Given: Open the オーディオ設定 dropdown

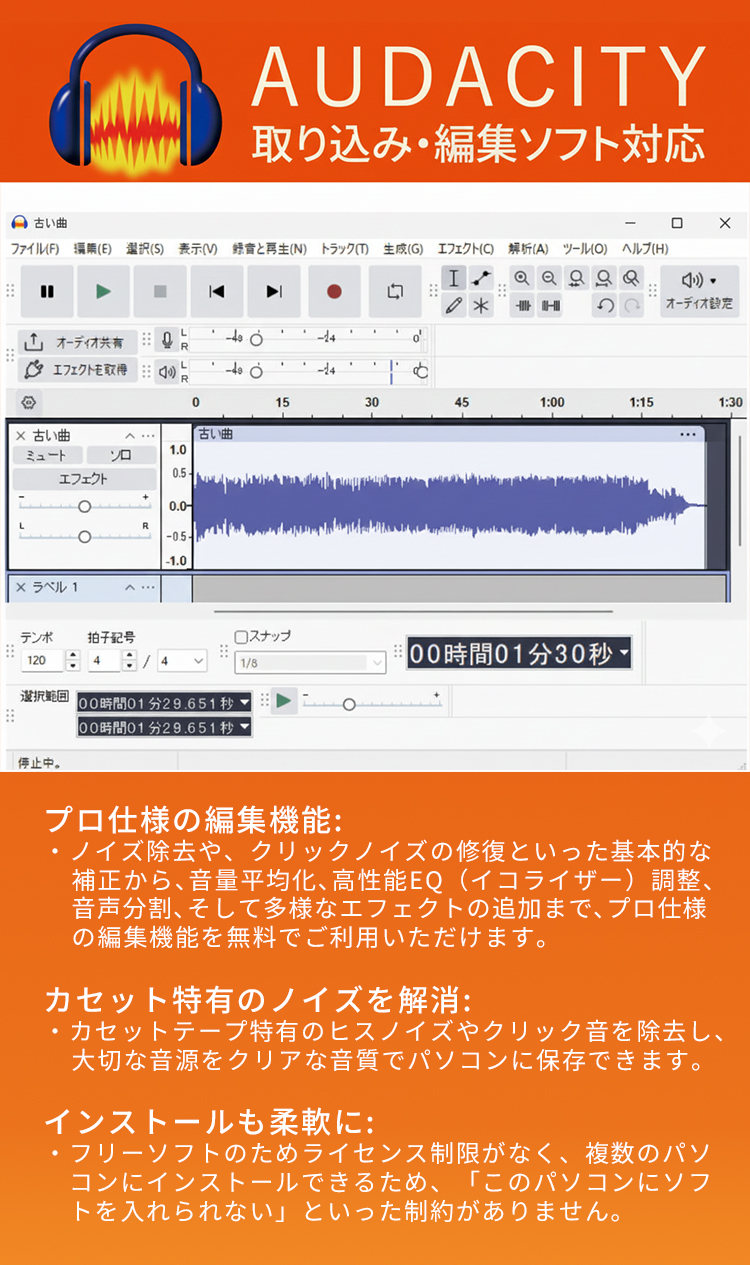Looking at the screenshot, I should click(699, 290).
